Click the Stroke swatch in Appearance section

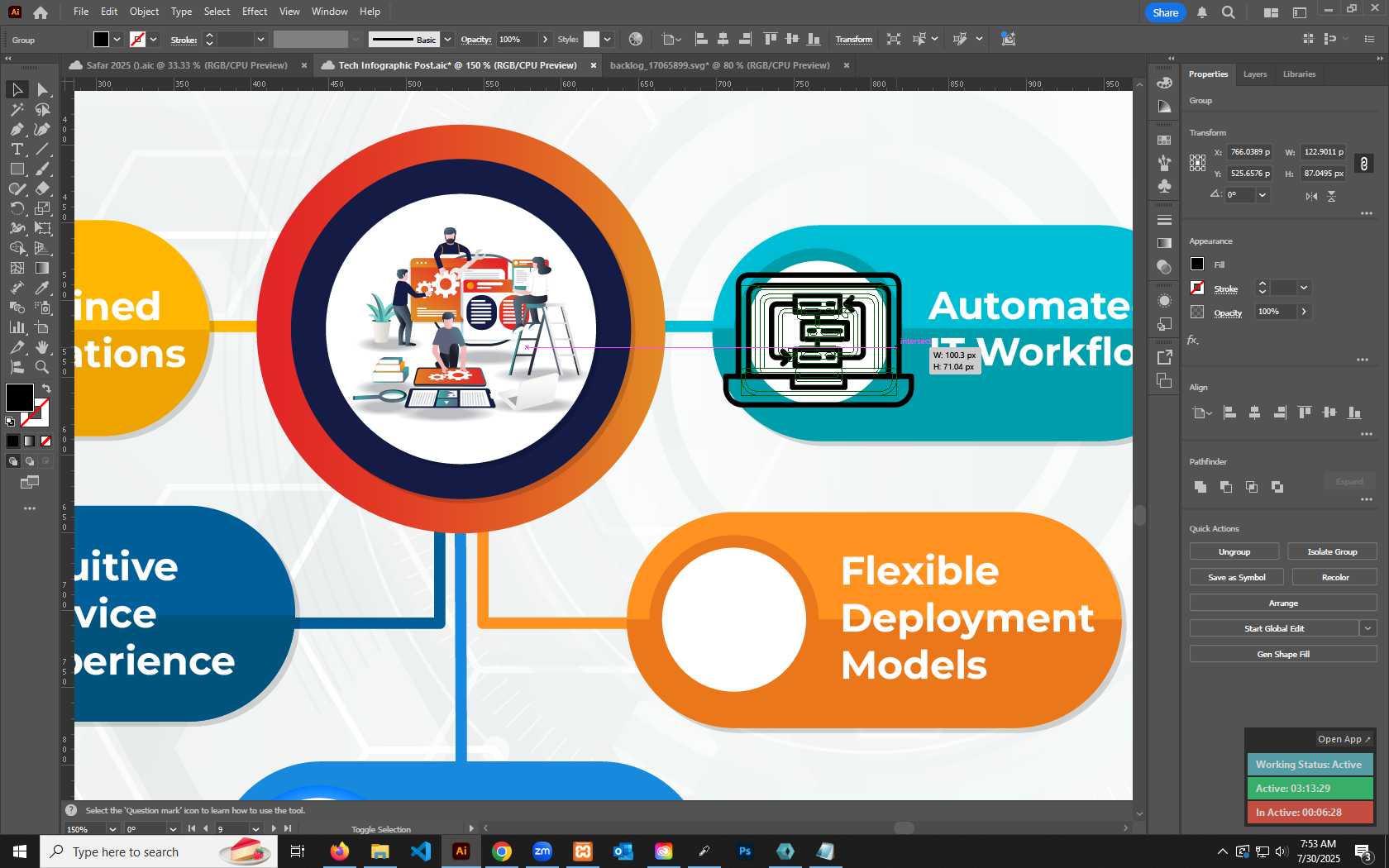point(1197,288)
